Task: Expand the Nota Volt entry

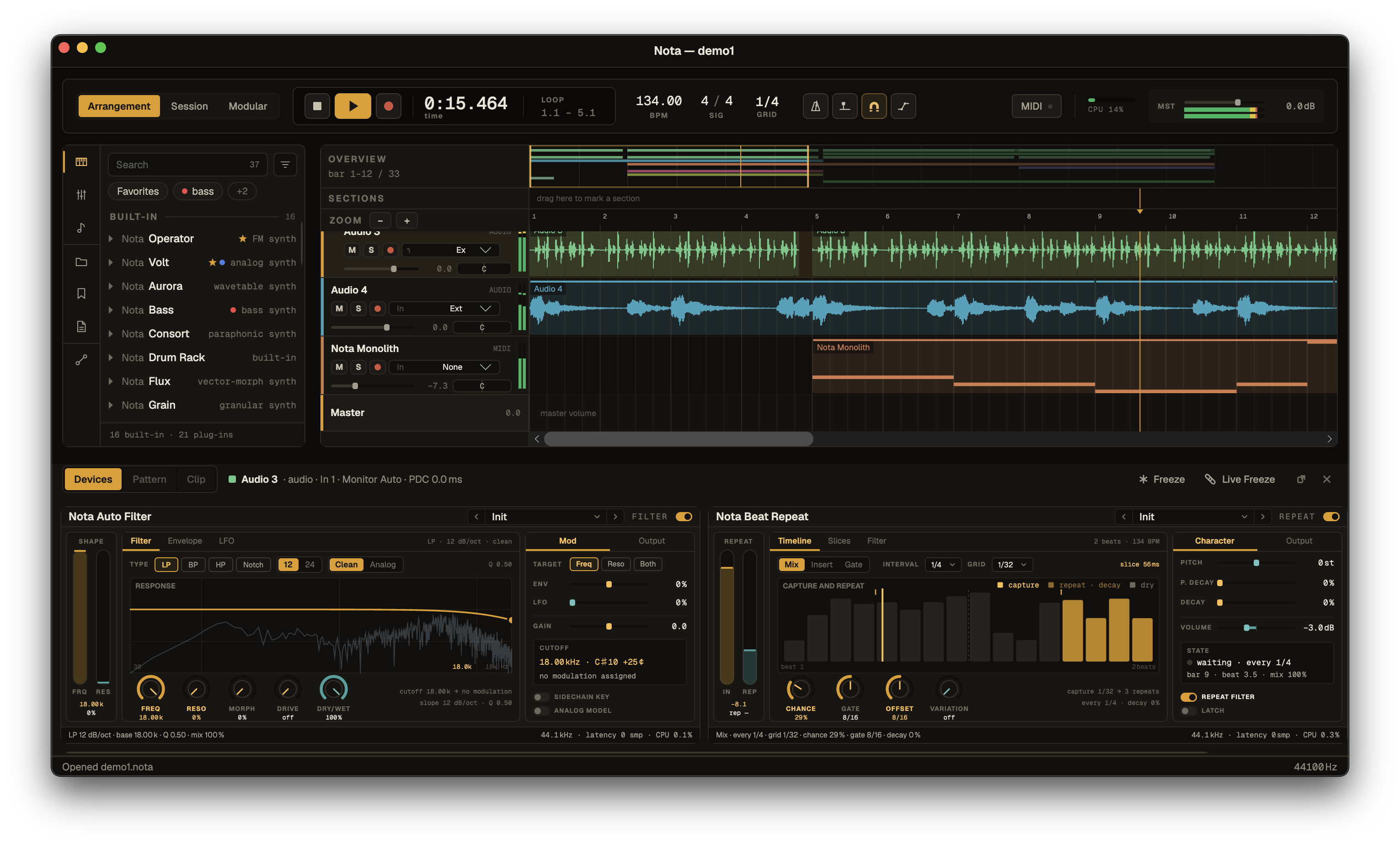Action: [111, 262]
